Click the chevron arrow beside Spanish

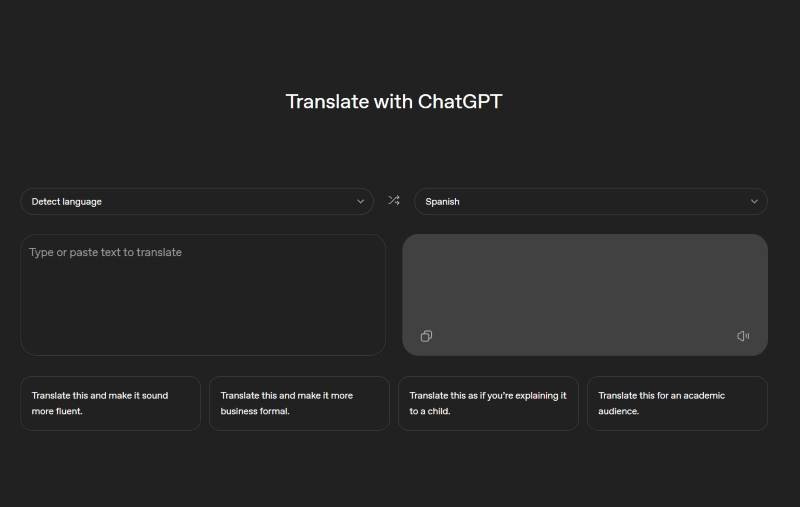click(x=755, y=201)
